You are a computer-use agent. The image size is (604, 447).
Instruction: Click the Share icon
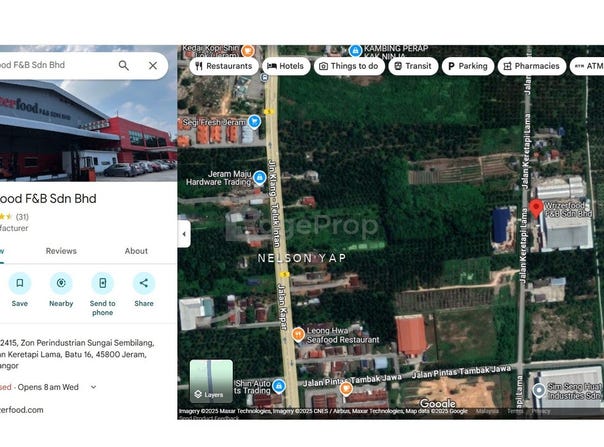click(144, 283)
